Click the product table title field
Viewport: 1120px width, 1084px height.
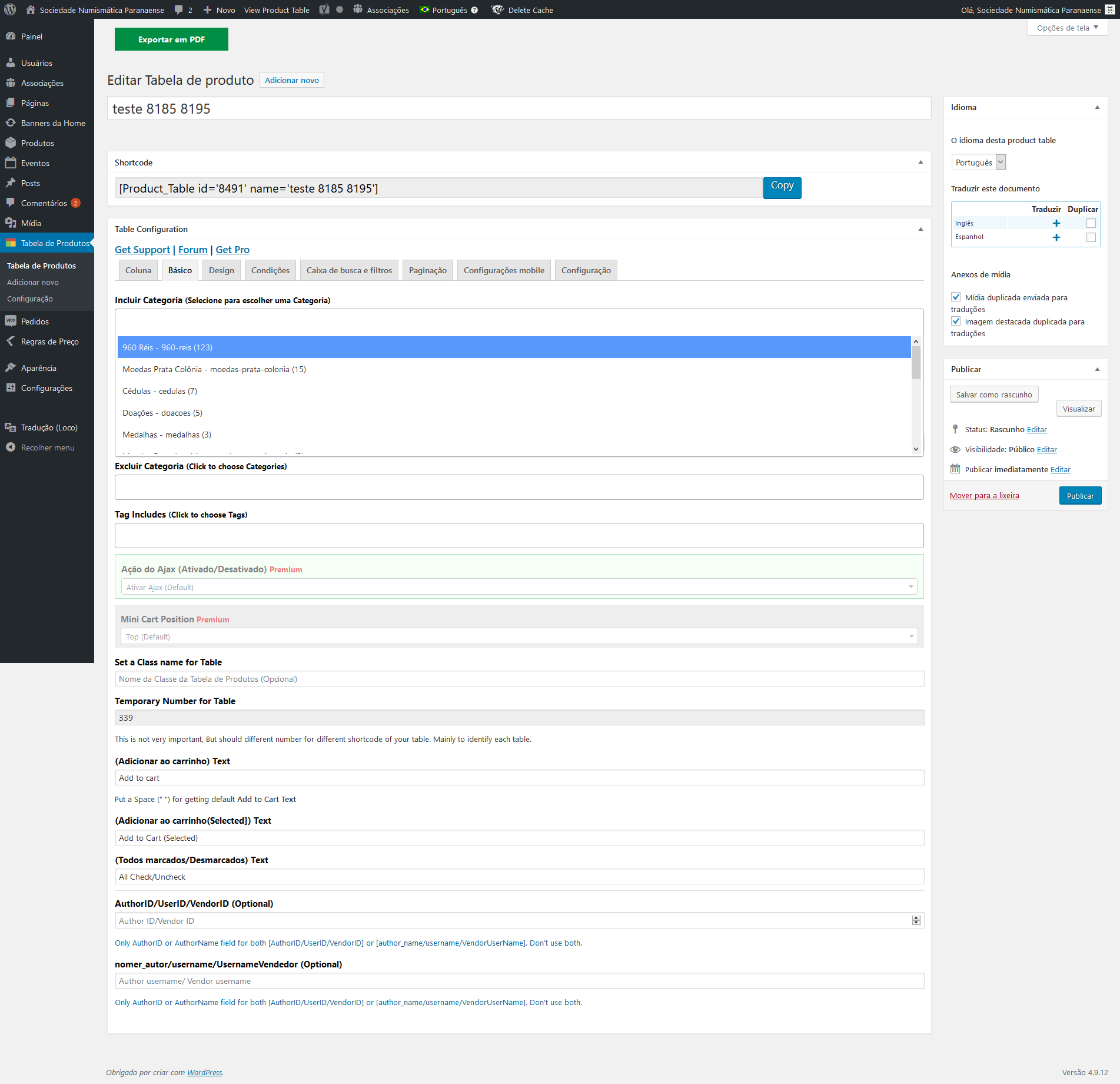(519, 109)
